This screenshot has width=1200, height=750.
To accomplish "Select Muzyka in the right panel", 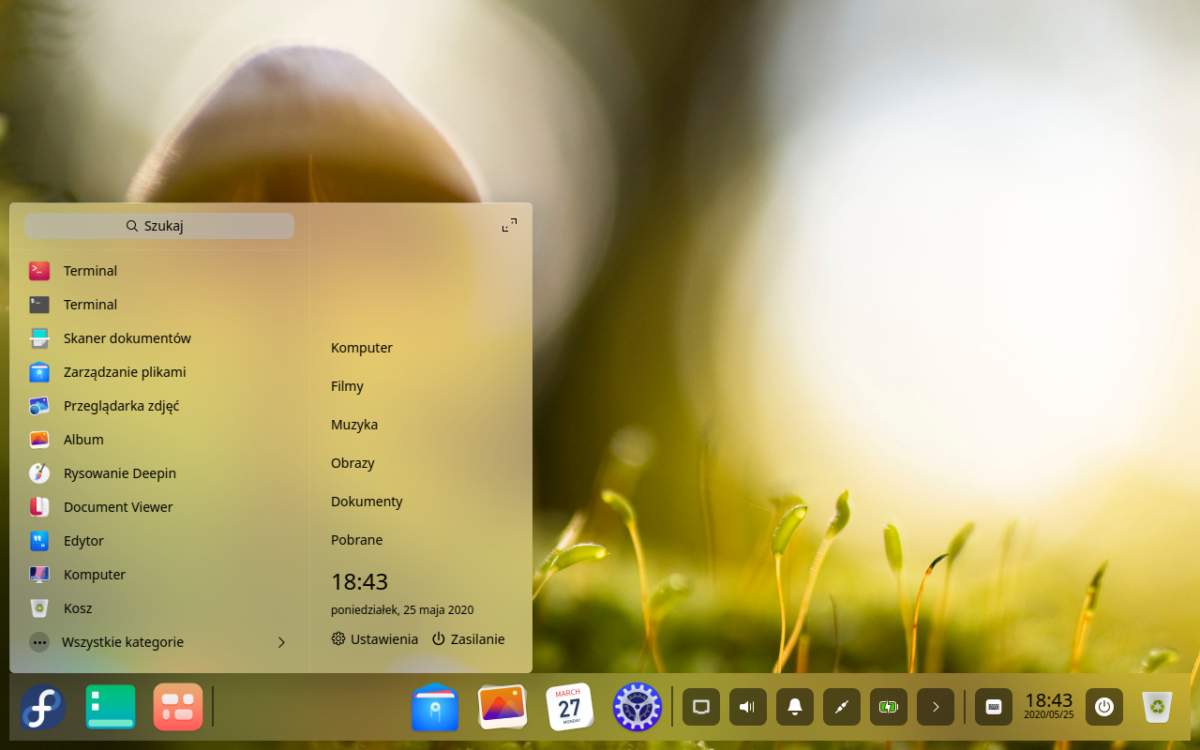I will 356,424.
